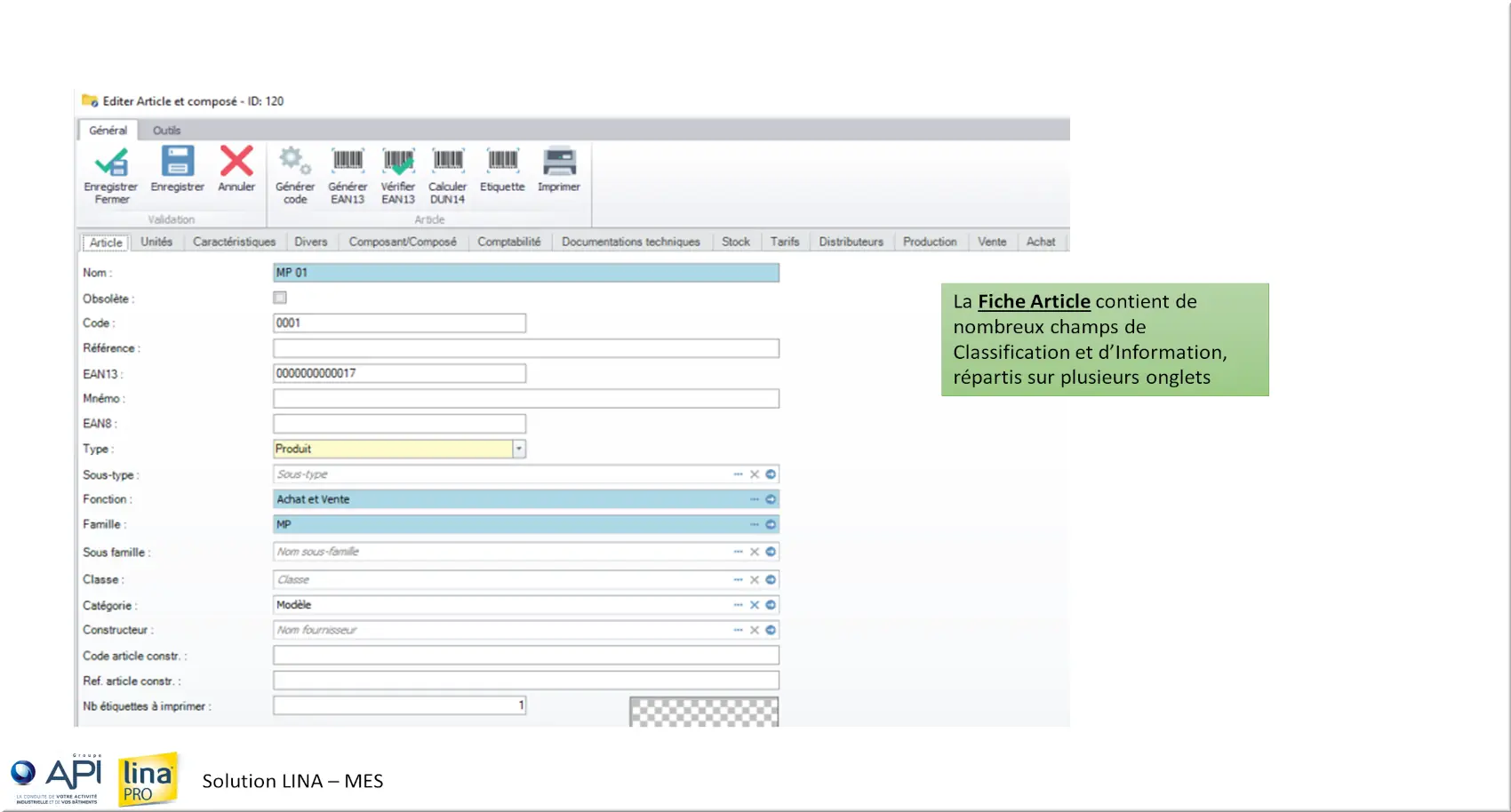Open Fonction lookup ellipsis button
This screenshot has height=812, width=1511.
tap(755, 499)
